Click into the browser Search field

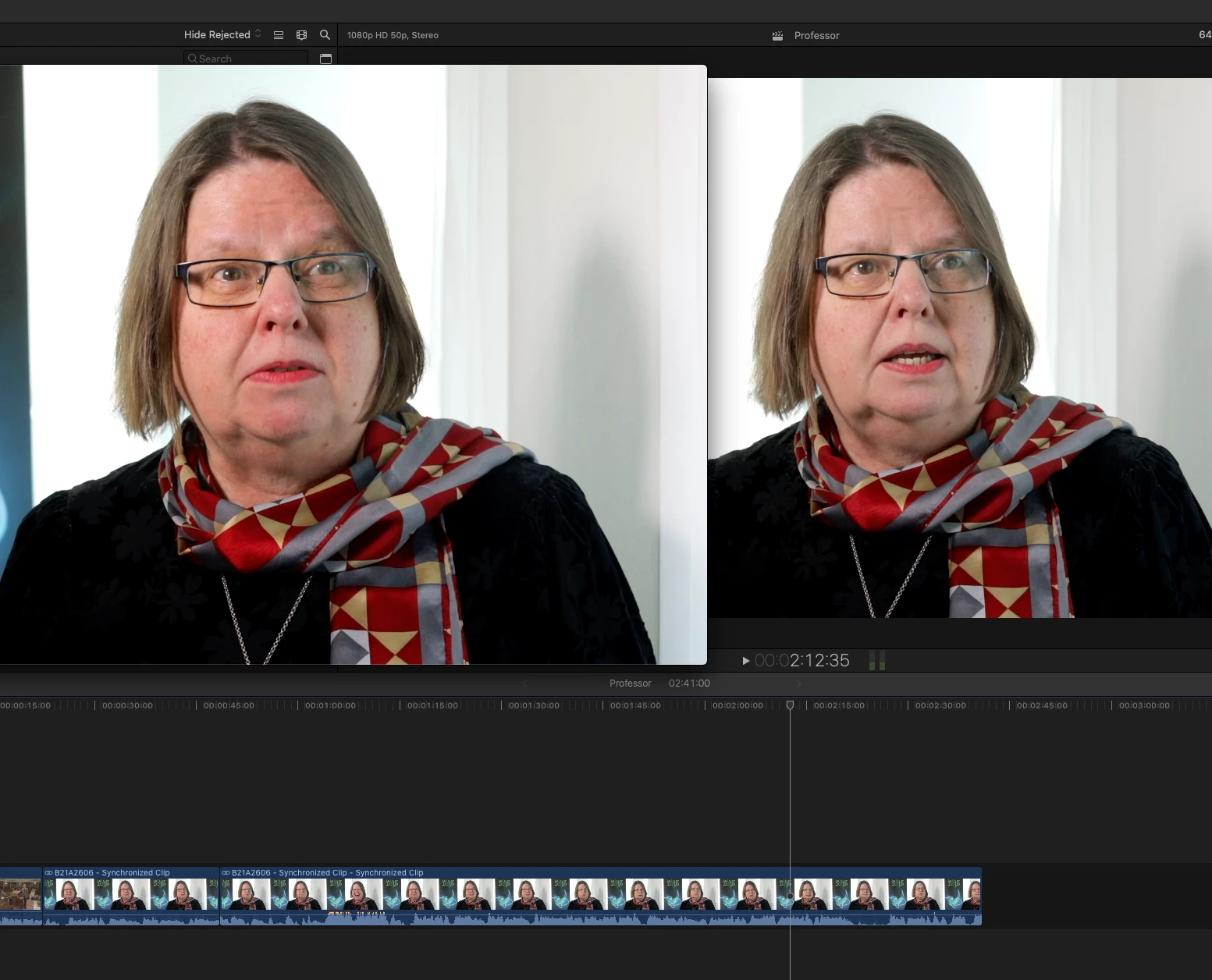(246, 59)
